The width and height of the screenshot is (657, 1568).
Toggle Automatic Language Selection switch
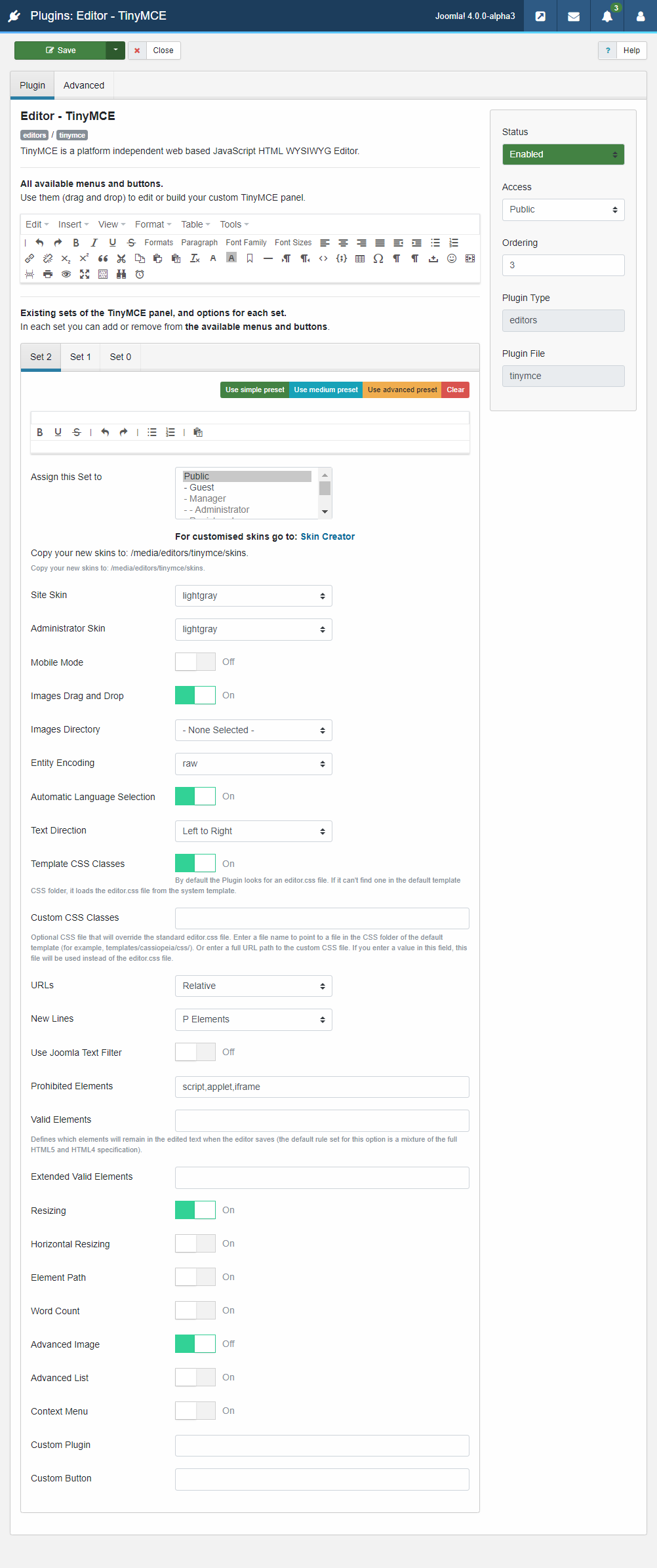pyautogui.click(x=195, y=796)
